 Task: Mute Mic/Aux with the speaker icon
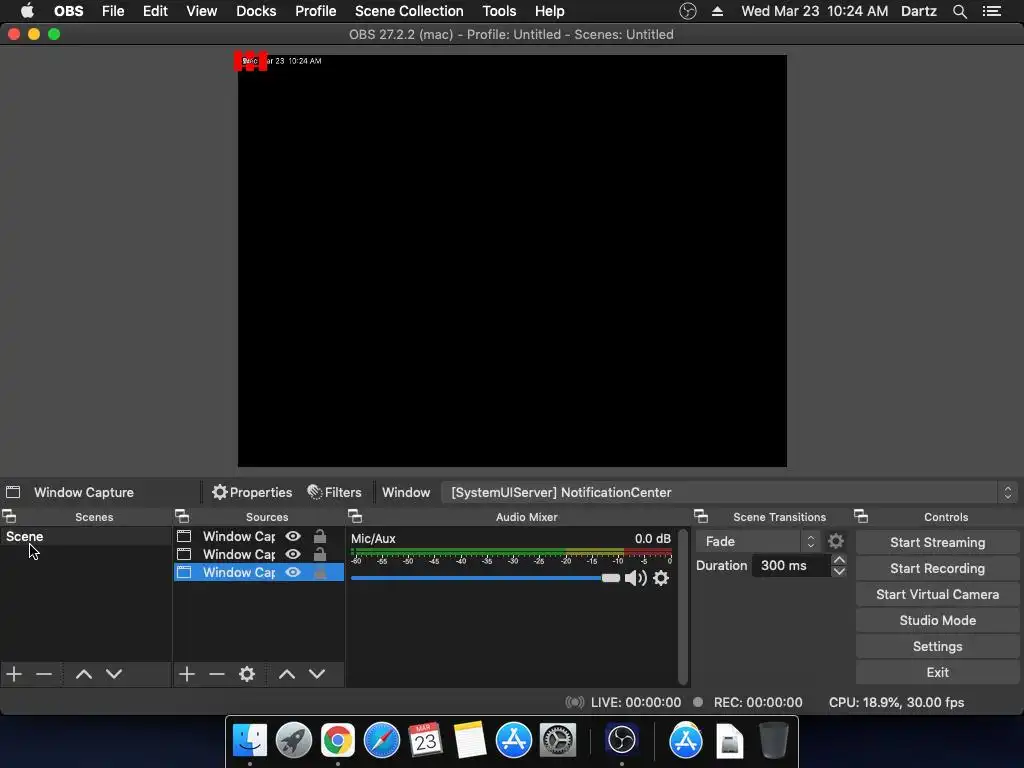pyautogui.click(x=635, y=578)
